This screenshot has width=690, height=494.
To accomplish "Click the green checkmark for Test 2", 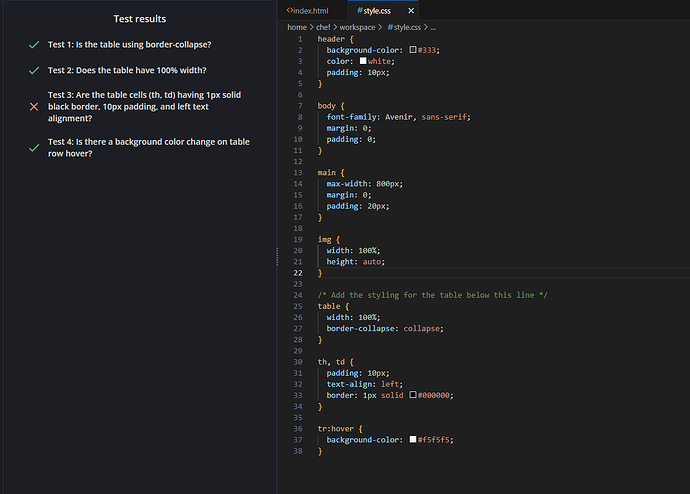I will 34,70.
